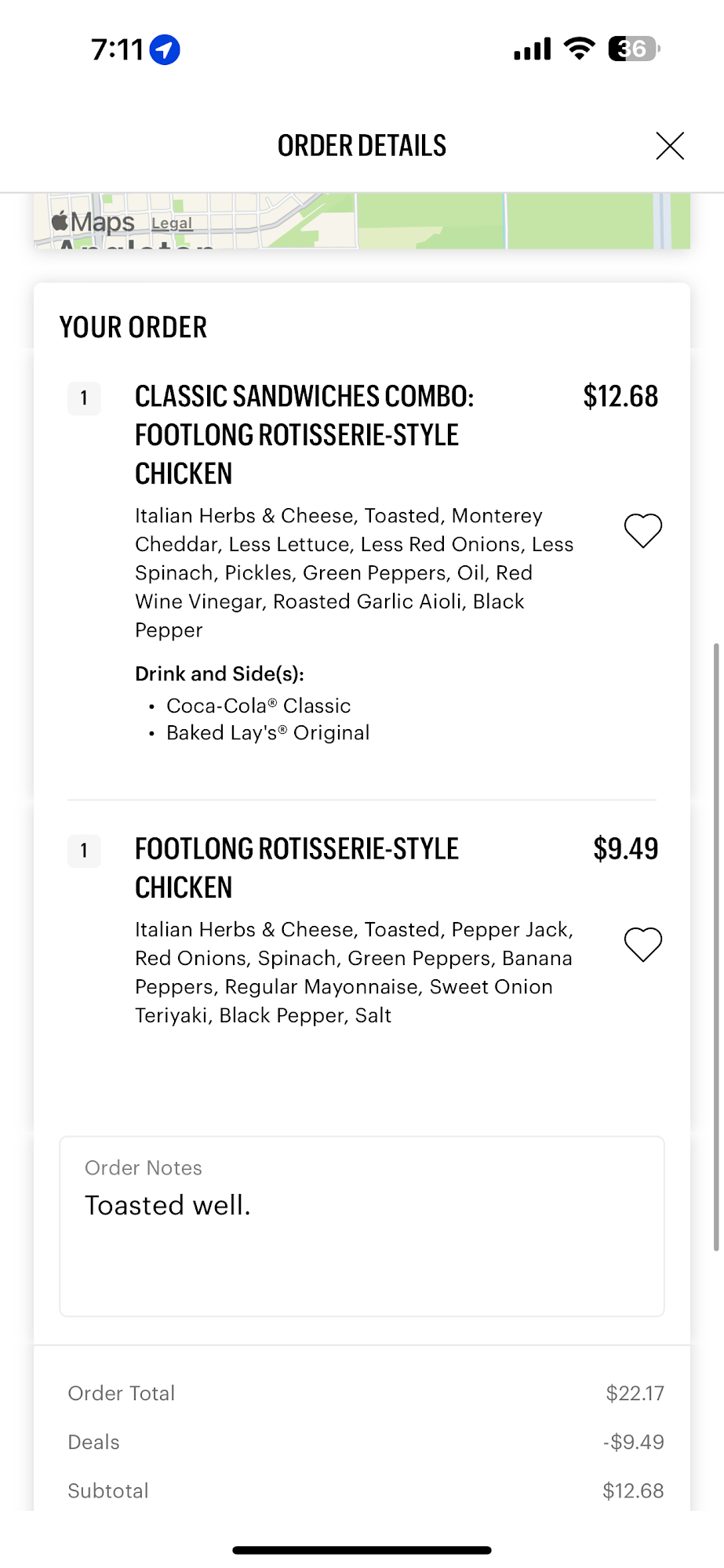
Task: Tap the location arrow icon in status bar
Action: (165, 49)
